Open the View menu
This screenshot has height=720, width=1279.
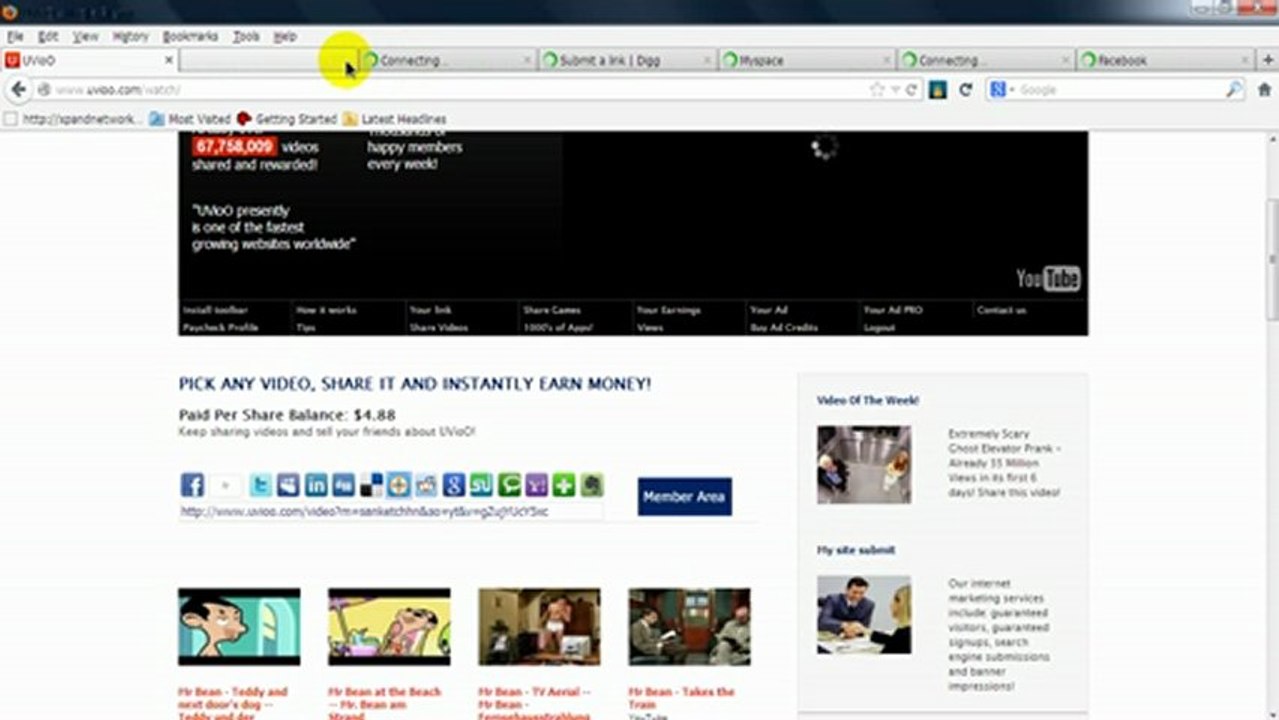[x=85, y=36]
